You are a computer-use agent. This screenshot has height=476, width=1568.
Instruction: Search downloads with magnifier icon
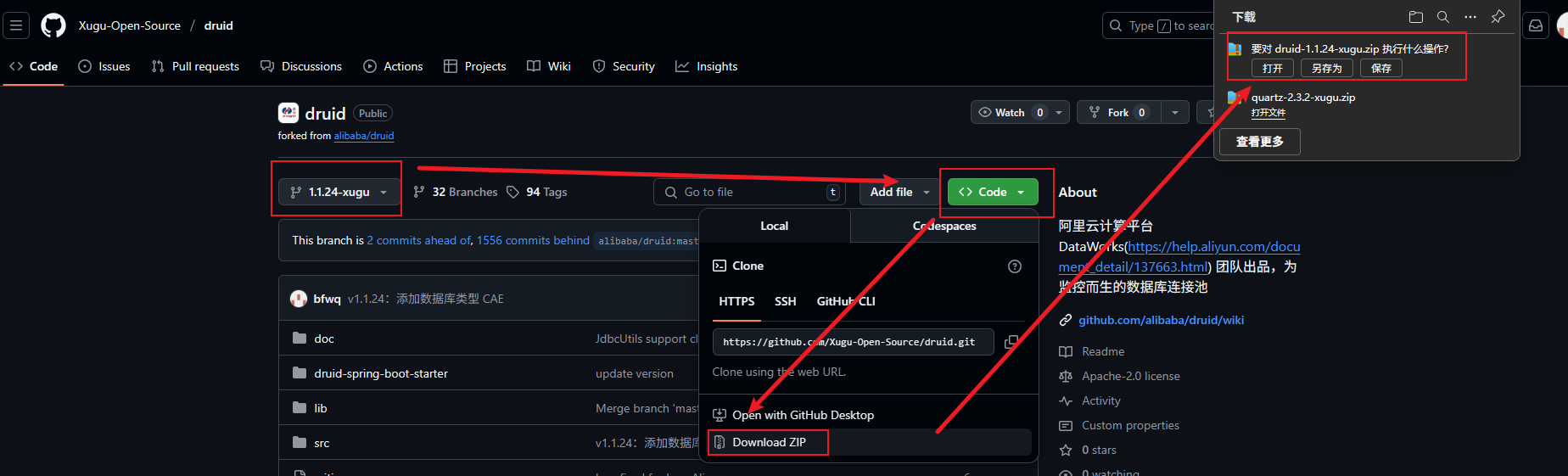(x=1442, y=17)
